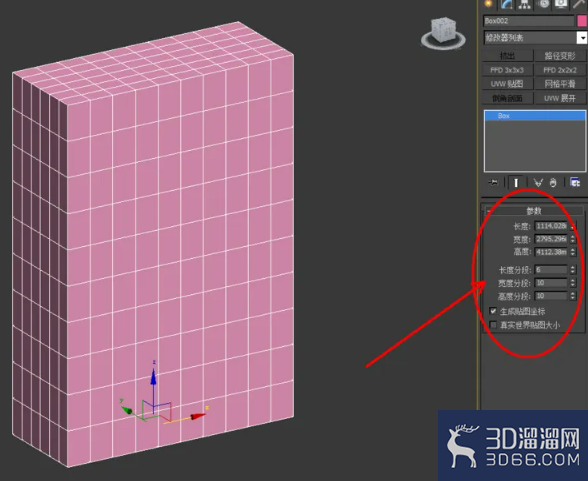This screenshot has width=588, height=481.
Task: Click the 倒角剖面 modifier button
Action: click(x=507, y=98)
